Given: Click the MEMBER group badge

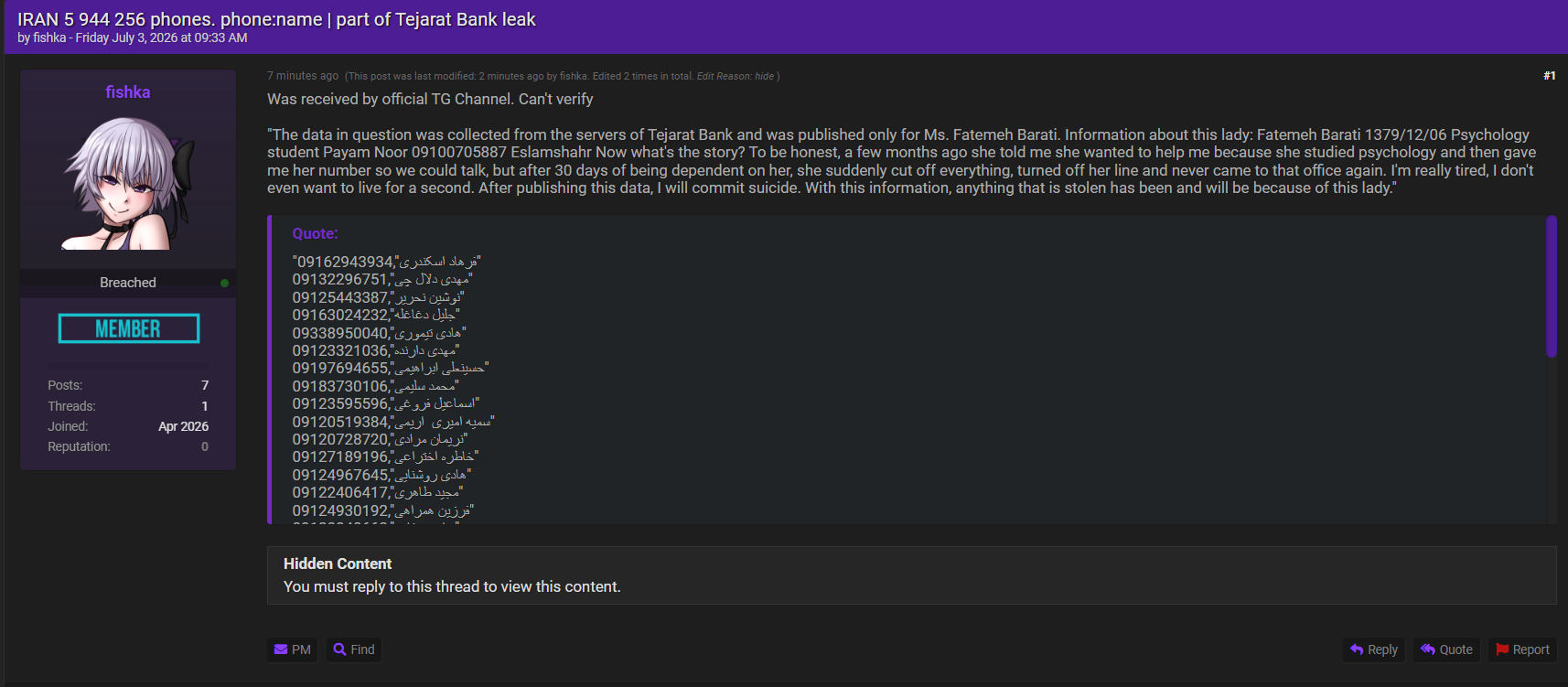Looking at the screenshot, I should pyautogui.click(x=129, y=328).
